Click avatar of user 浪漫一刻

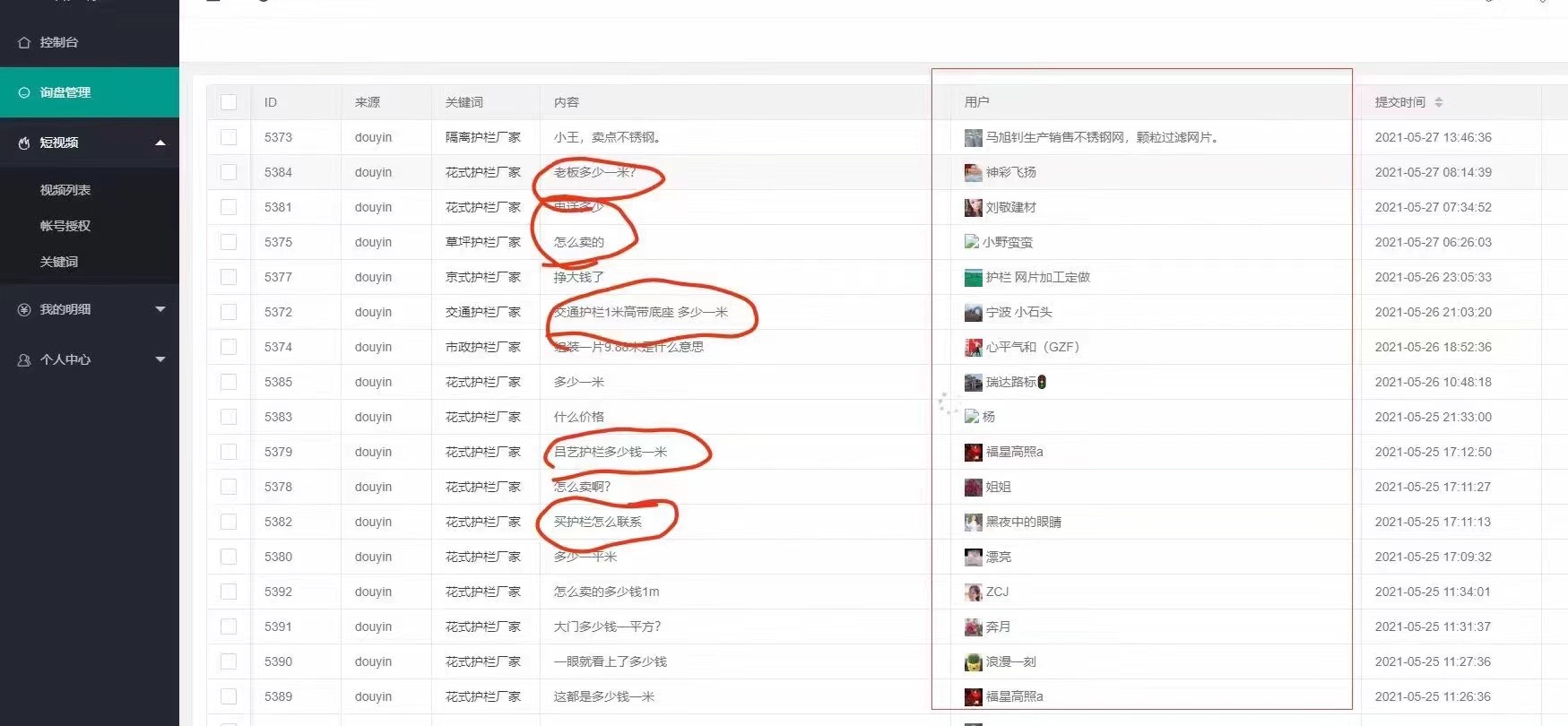973,661
